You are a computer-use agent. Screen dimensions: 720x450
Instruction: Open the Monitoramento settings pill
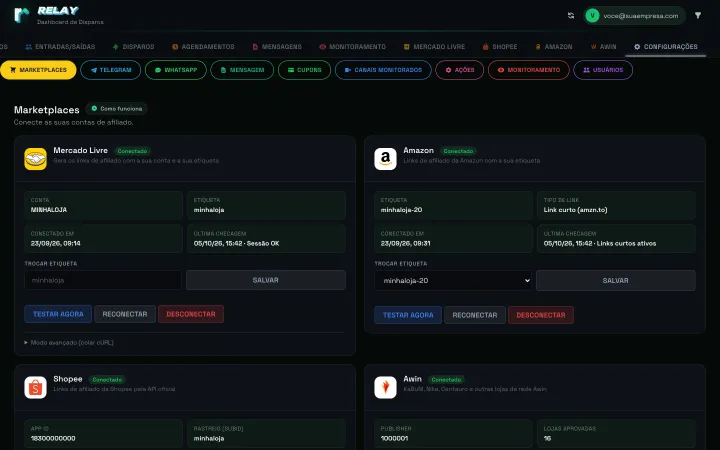tap(529, 70)
